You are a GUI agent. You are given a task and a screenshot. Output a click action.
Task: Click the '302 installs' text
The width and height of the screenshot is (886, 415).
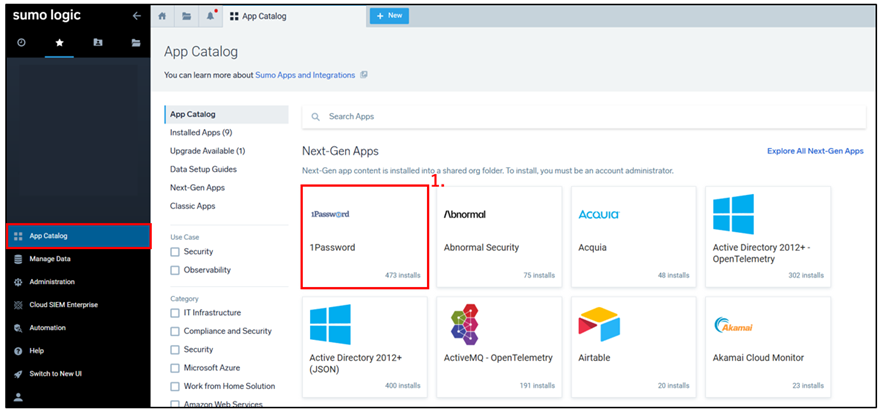[806, 275]
